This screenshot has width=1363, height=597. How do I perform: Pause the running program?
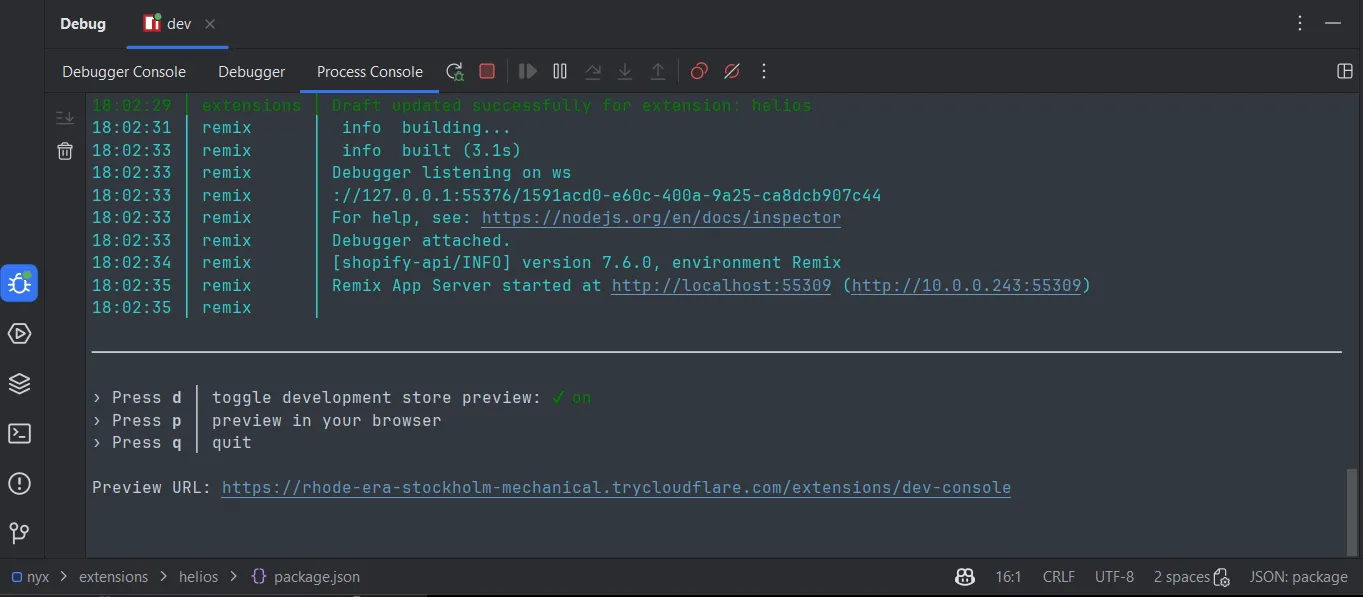coord(559,71)
